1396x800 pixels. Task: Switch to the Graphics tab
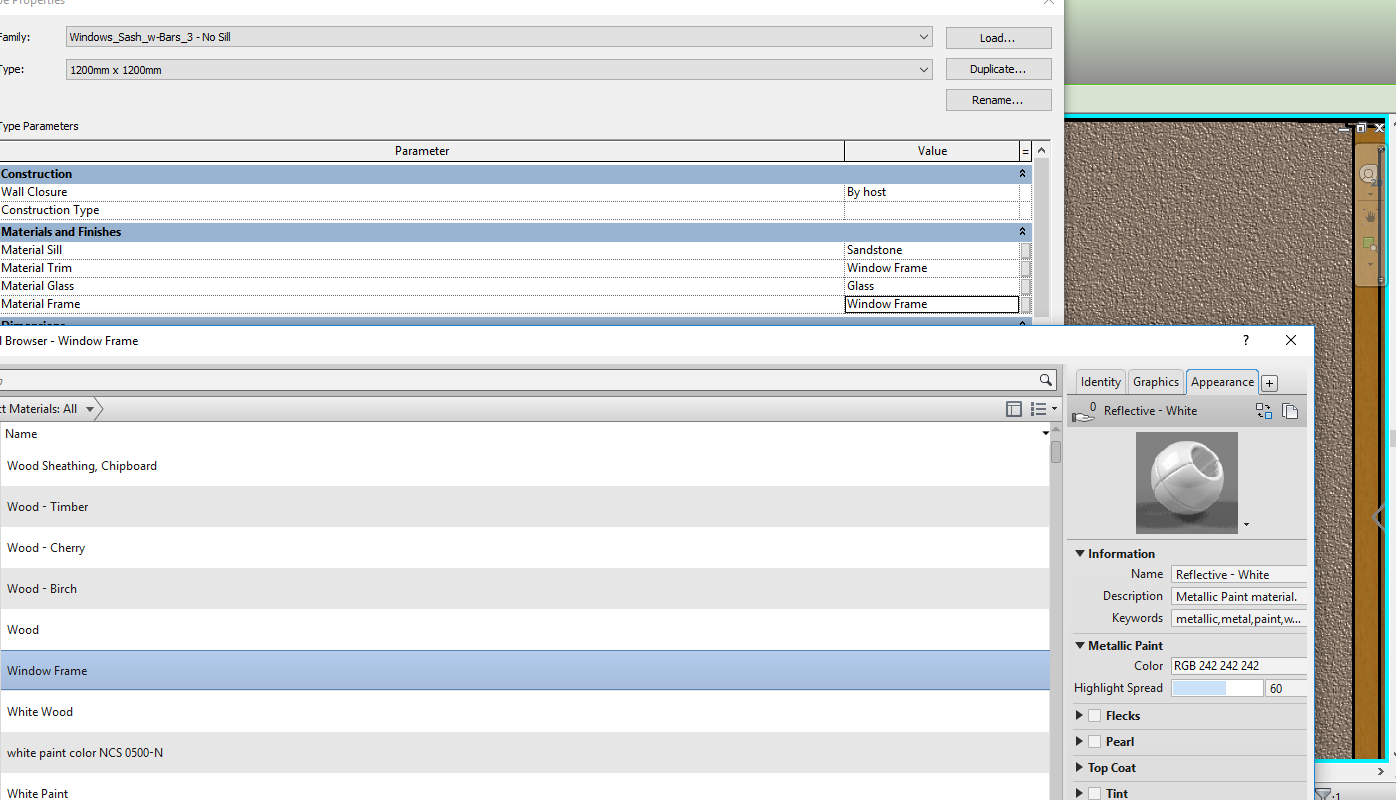[x=1156, y=382]
